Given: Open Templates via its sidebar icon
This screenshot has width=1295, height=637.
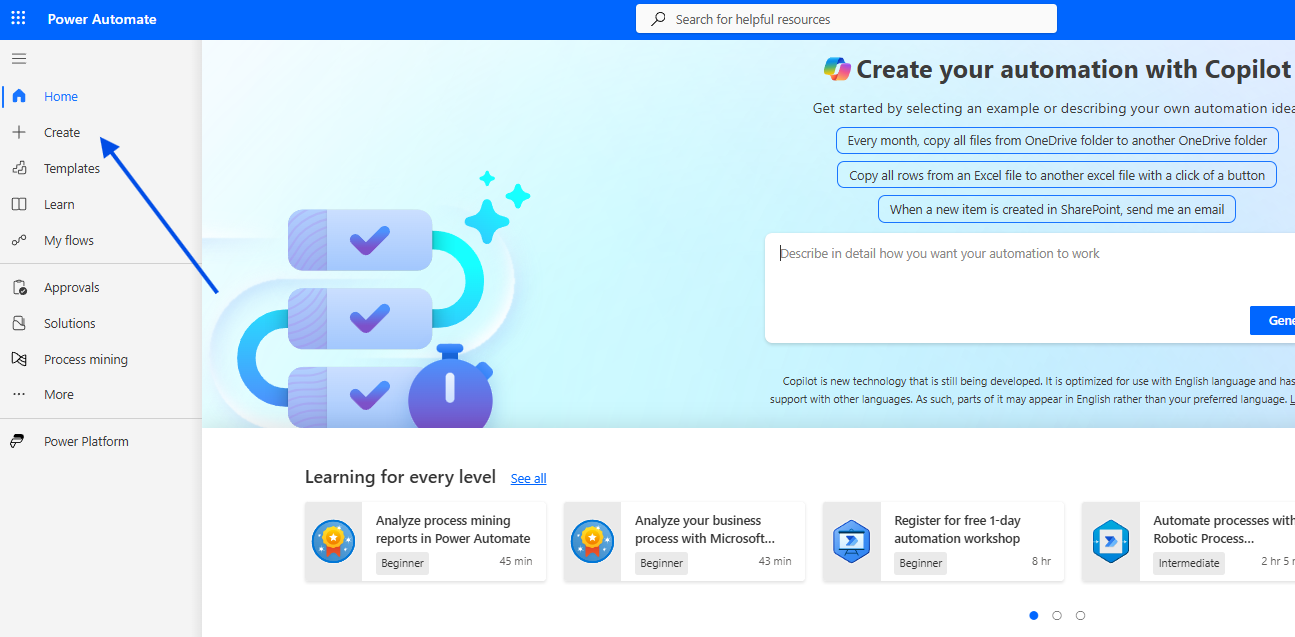Looking at the screenshot, I should [19, 169].
